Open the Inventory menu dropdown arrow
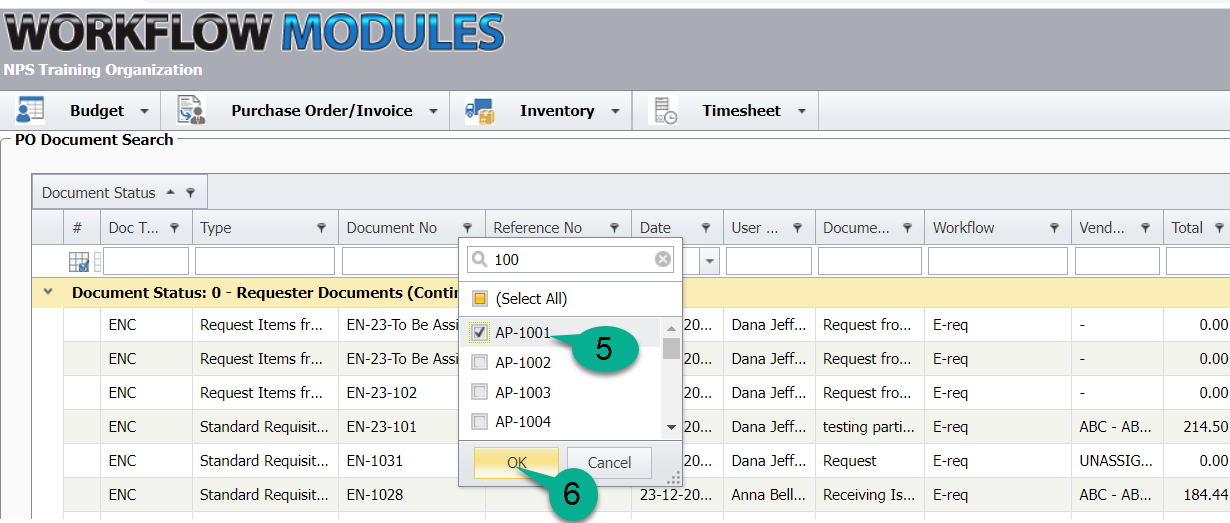 coord(615,111)
